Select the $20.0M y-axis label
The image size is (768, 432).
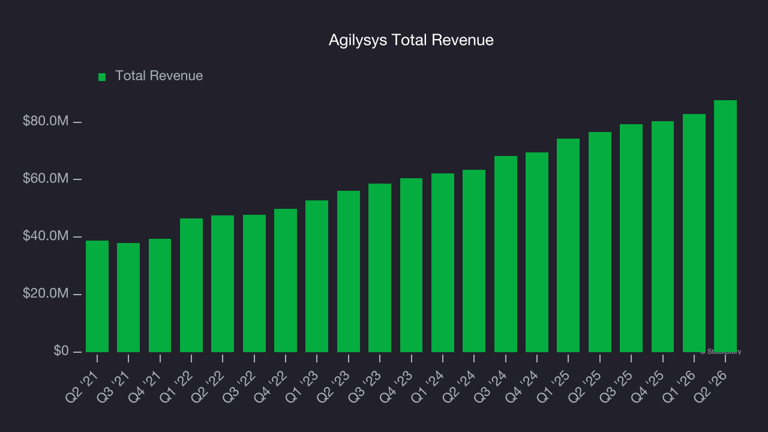point(46,293)
